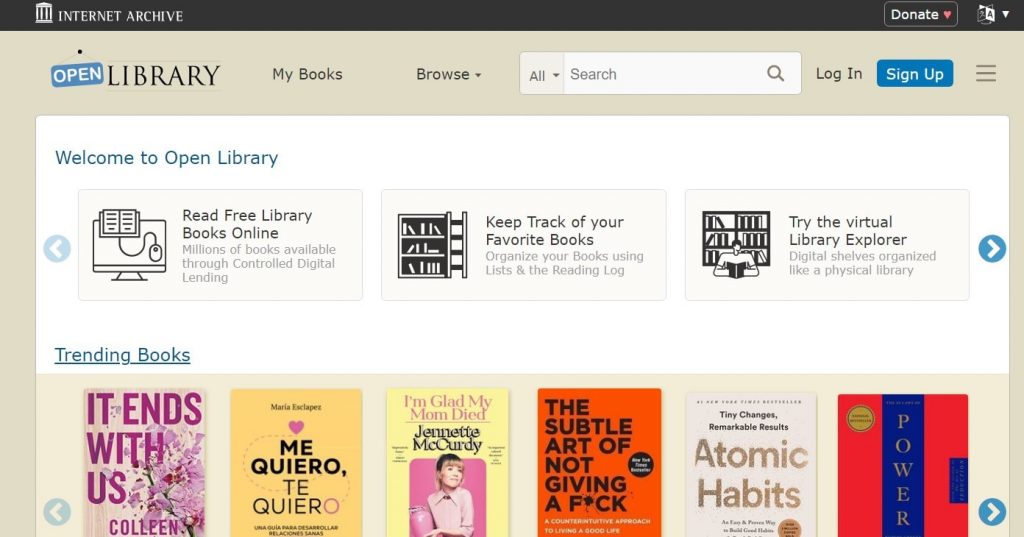
Task: Open Keep Track of your Favorite Books
Action: click(523, 245)
